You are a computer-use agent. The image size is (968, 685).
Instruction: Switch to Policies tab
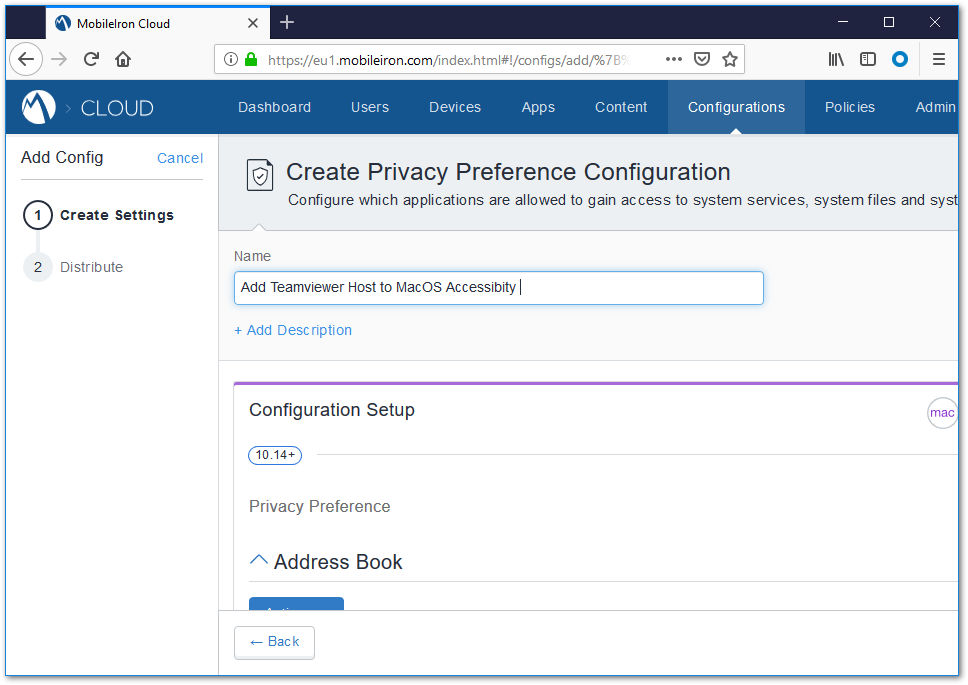click(x=849, y=107)
